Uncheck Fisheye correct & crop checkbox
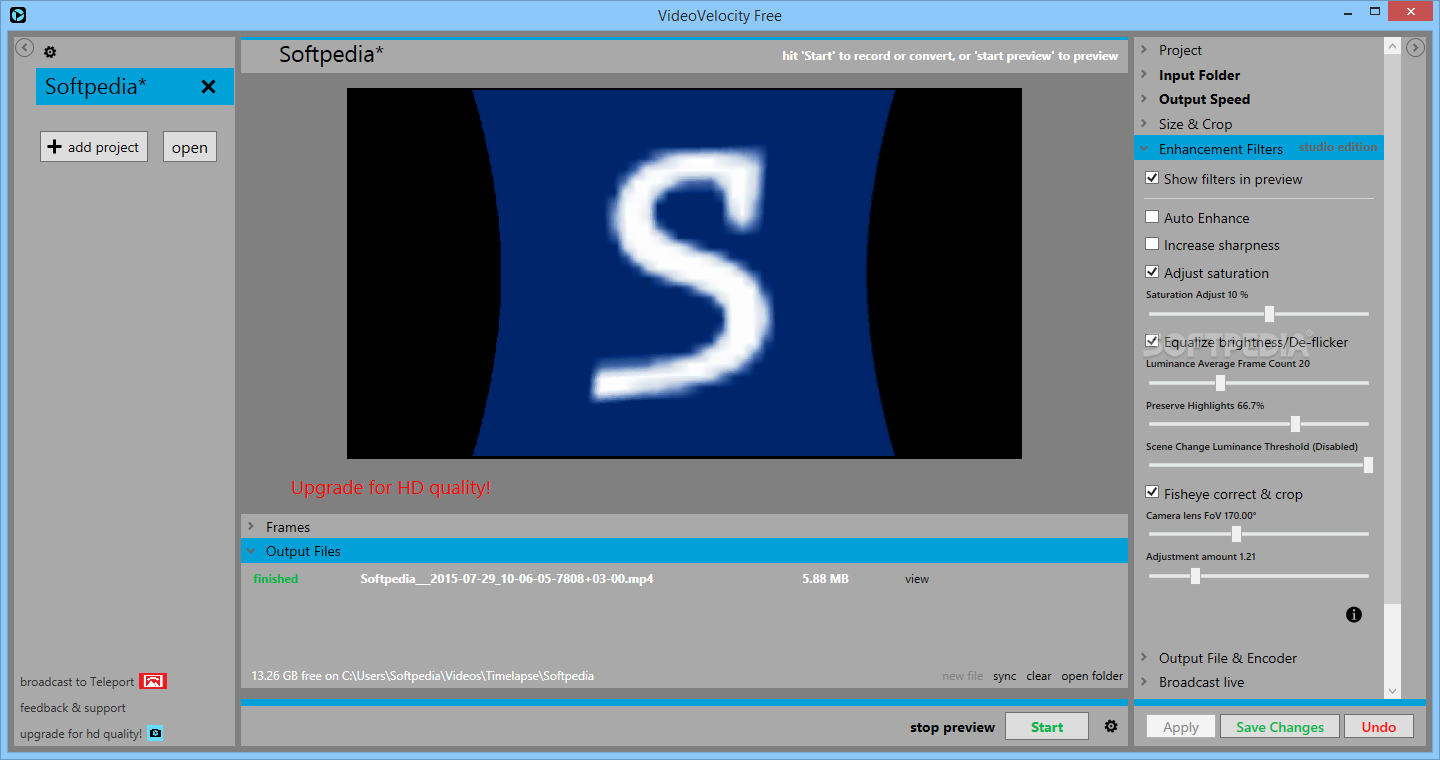The image size is (1440, 760). tap(1152, 493)
